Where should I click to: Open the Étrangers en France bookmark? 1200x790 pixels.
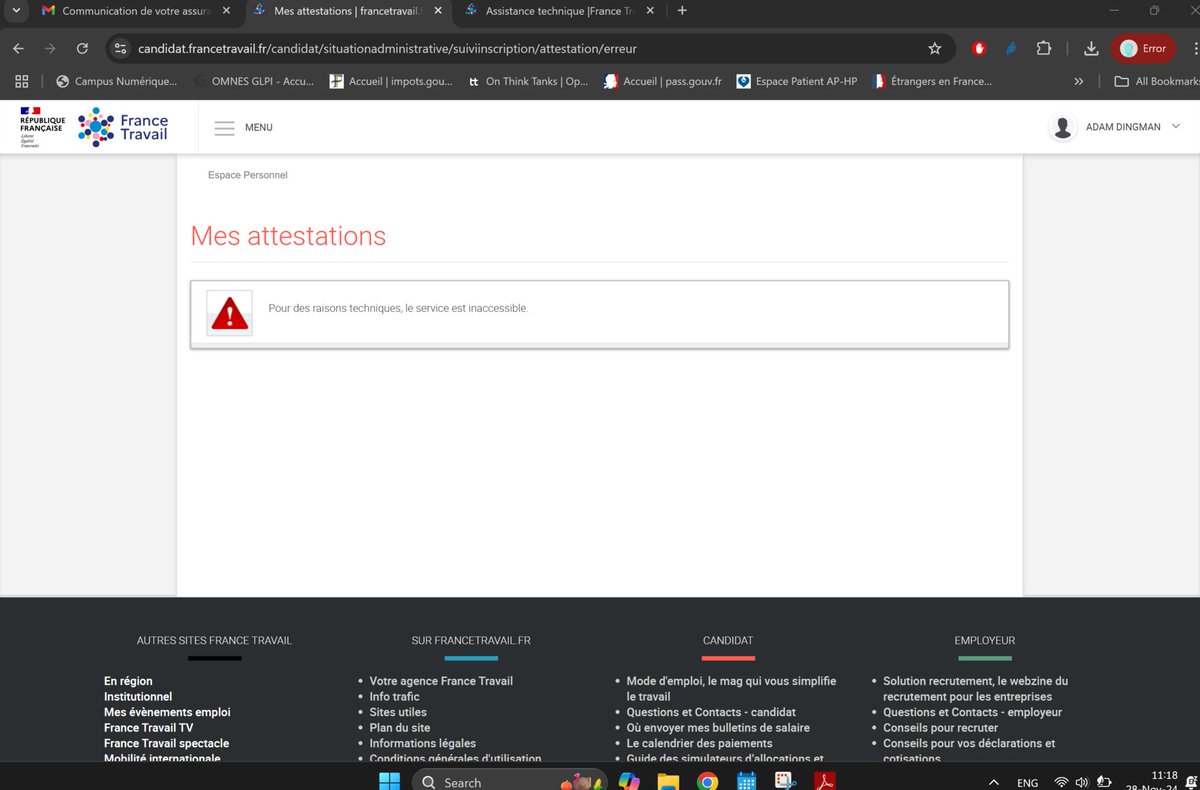[x=931, y=81]
